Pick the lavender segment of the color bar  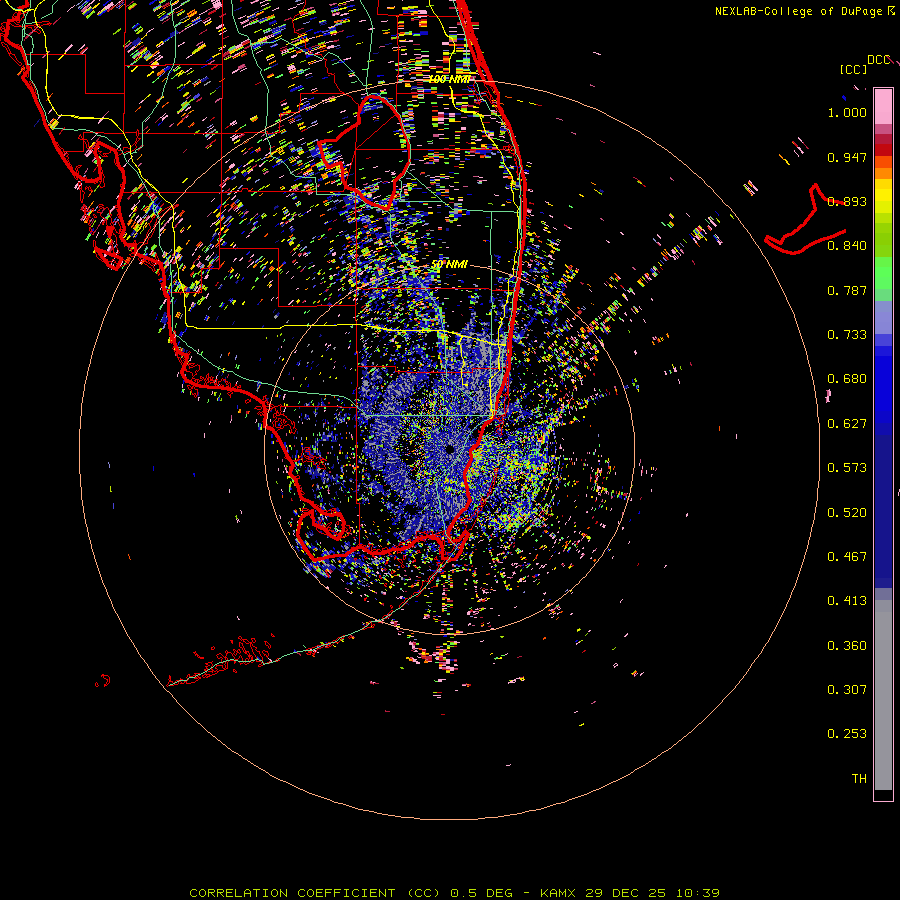click(883, 317)
